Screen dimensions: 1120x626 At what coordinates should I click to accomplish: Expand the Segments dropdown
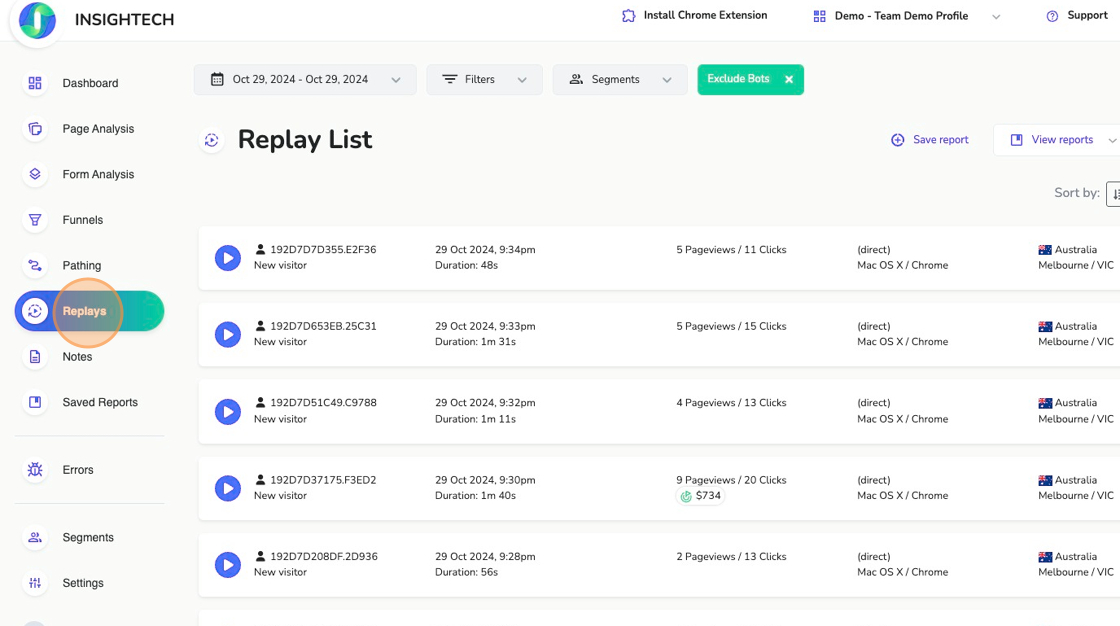[x=619, y=80]
